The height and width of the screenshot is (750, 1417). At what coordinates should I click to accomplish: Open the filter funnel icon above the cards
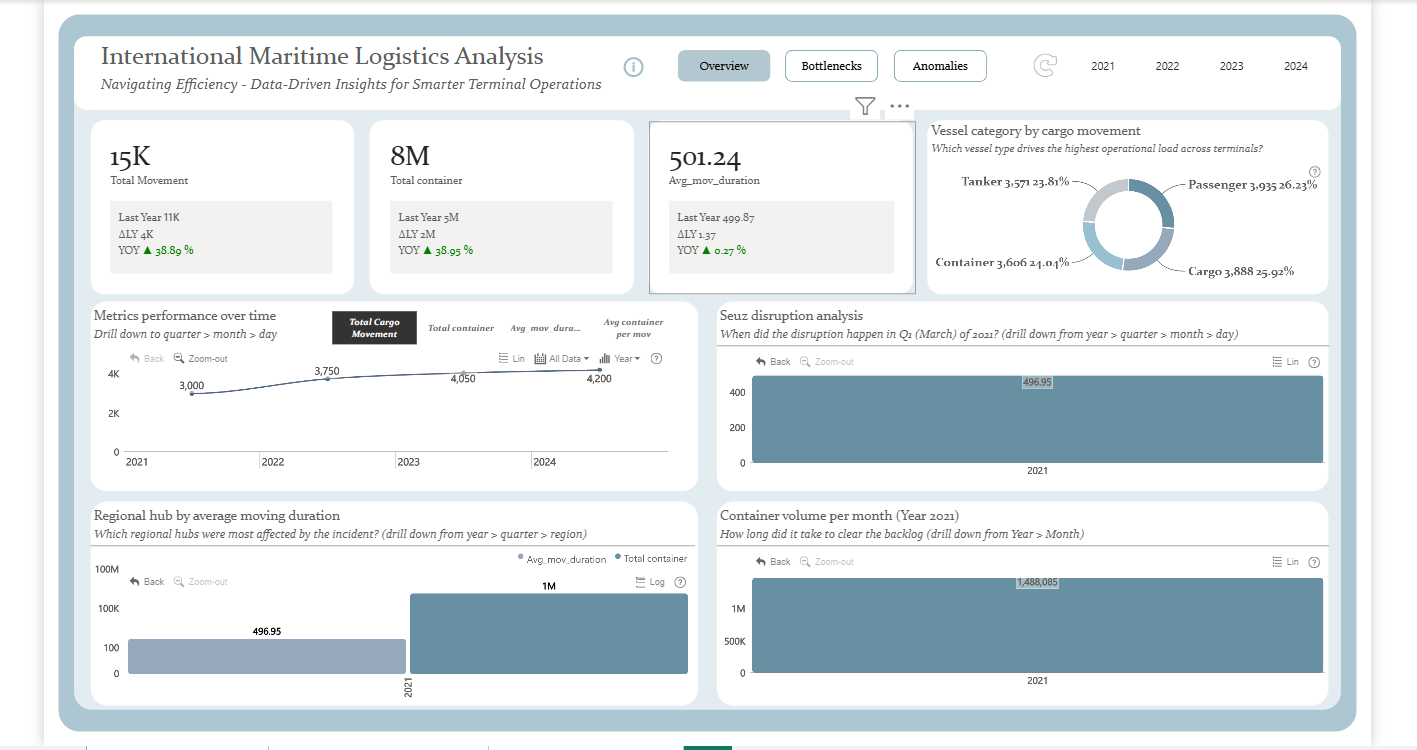[x=865, y=106]
